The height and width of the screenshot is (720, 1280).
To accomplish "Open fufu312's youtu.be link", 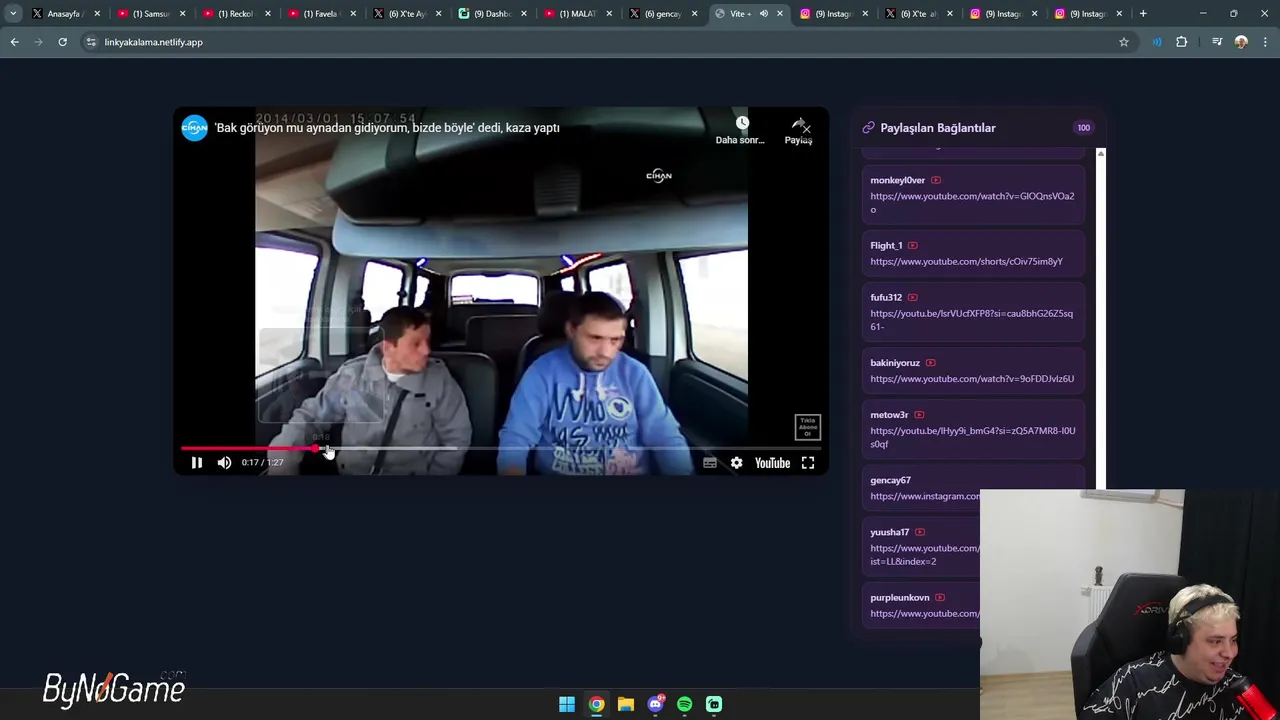I will pos(971,320).
